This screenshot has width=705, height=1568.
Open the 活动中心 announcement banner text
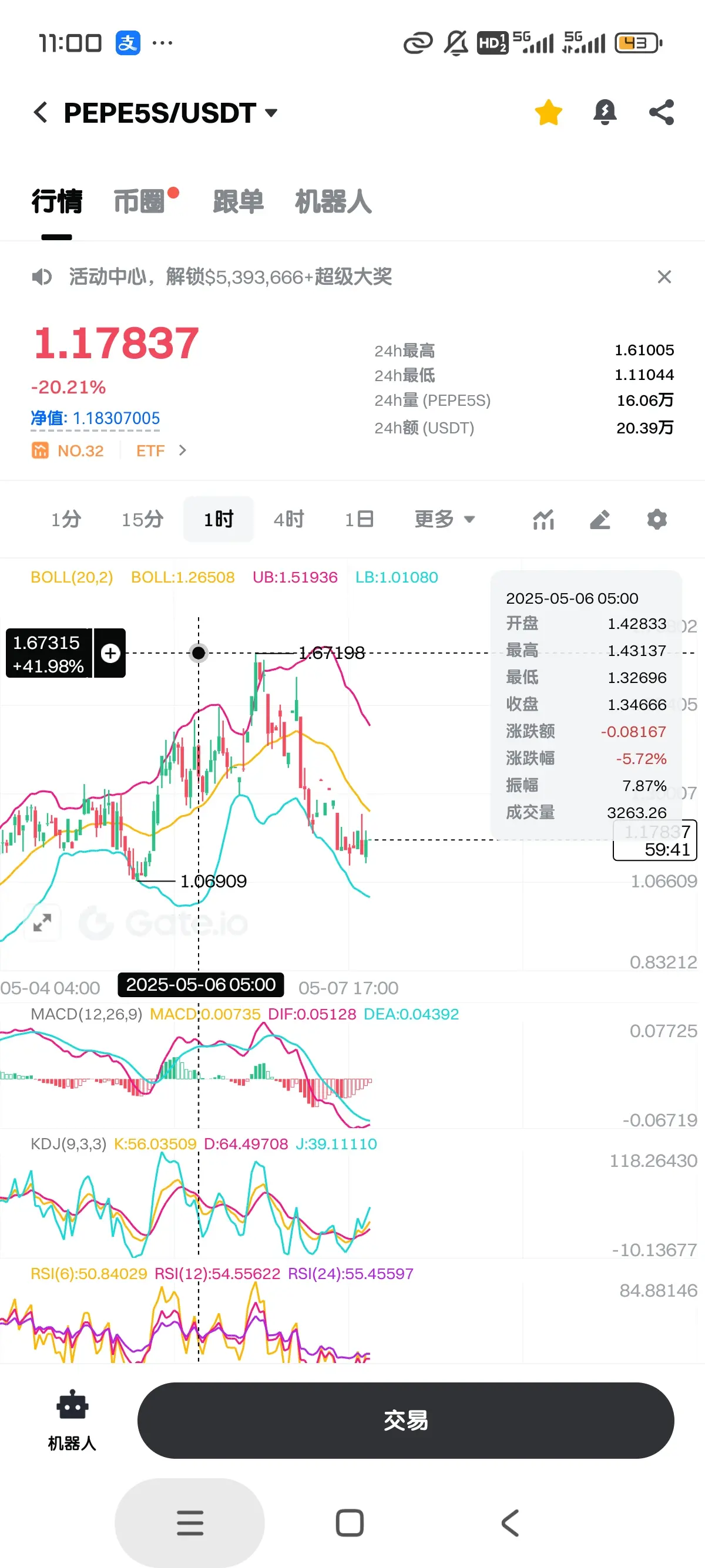click(230, 277)
